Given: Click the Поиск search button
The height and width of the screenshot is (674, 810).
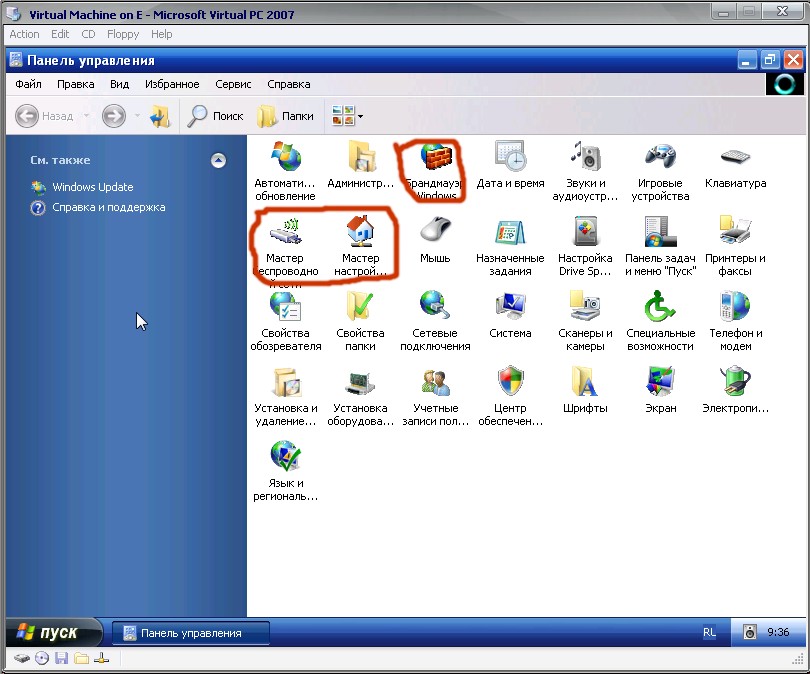Looking at the screenshot, I should [215, 116].
